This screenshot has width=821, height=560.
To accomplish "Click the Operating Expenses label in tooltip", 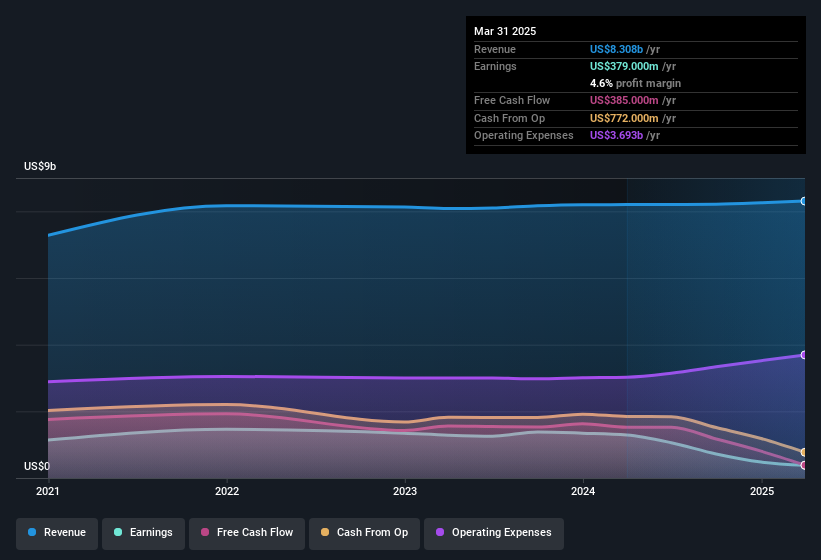I will [524, 136].
